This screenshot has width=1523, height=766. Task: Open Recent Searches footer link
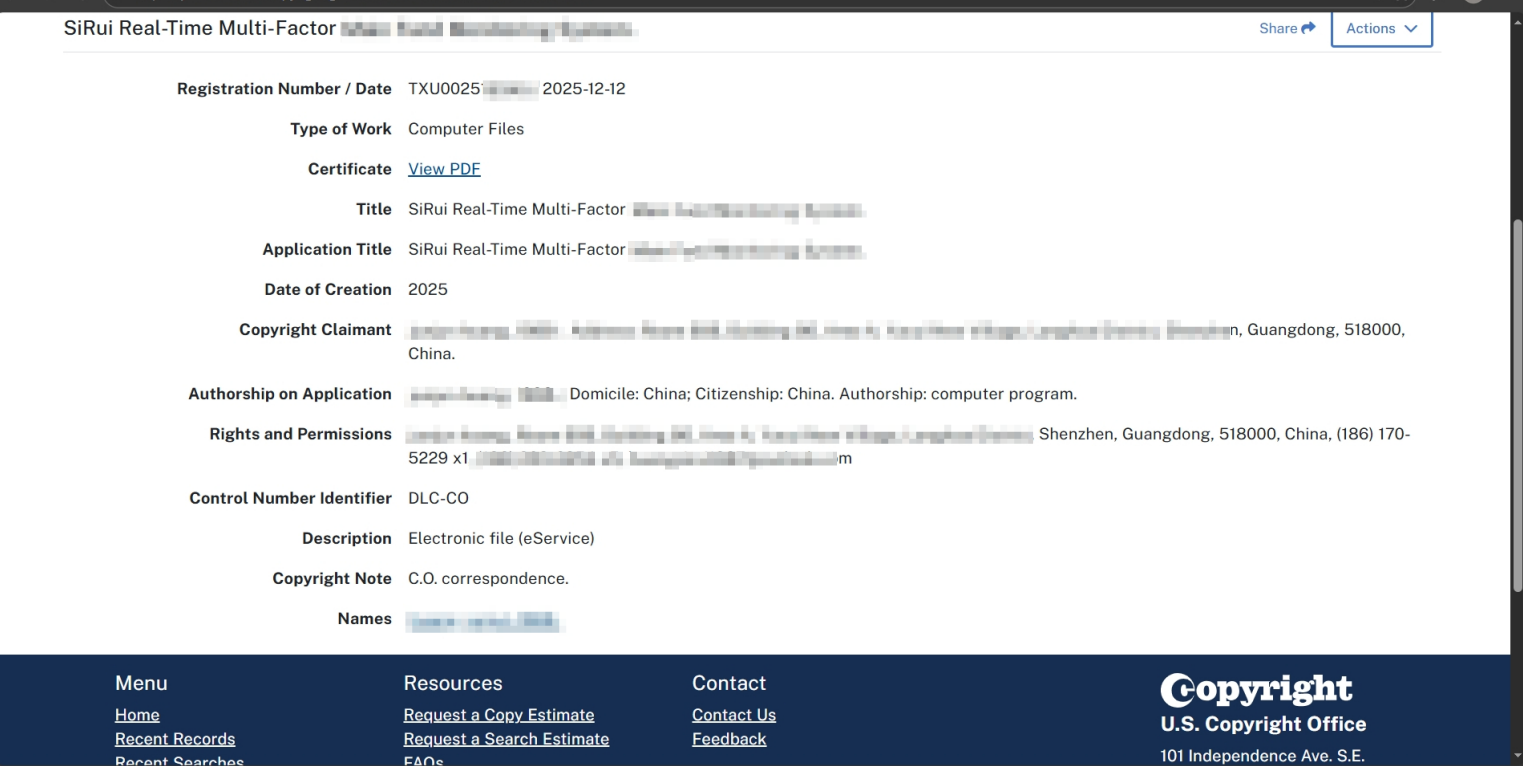[x=179, y=761]
